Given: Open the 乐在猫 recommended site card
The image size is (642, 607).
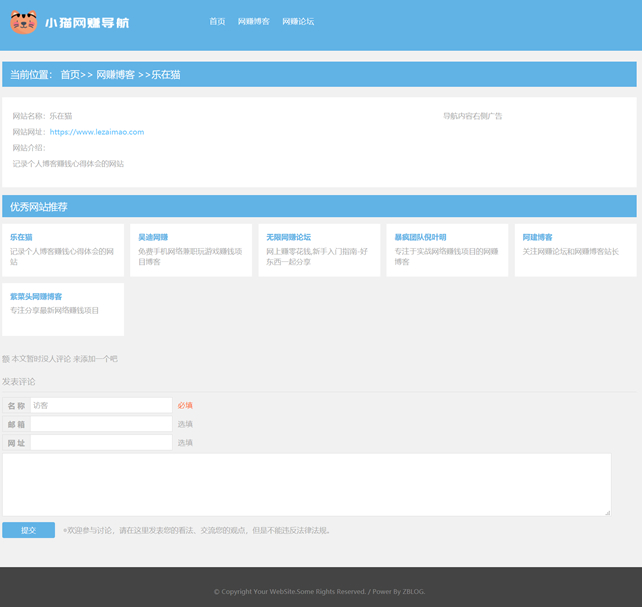Looking at the screenshot, I should point(22,237).
